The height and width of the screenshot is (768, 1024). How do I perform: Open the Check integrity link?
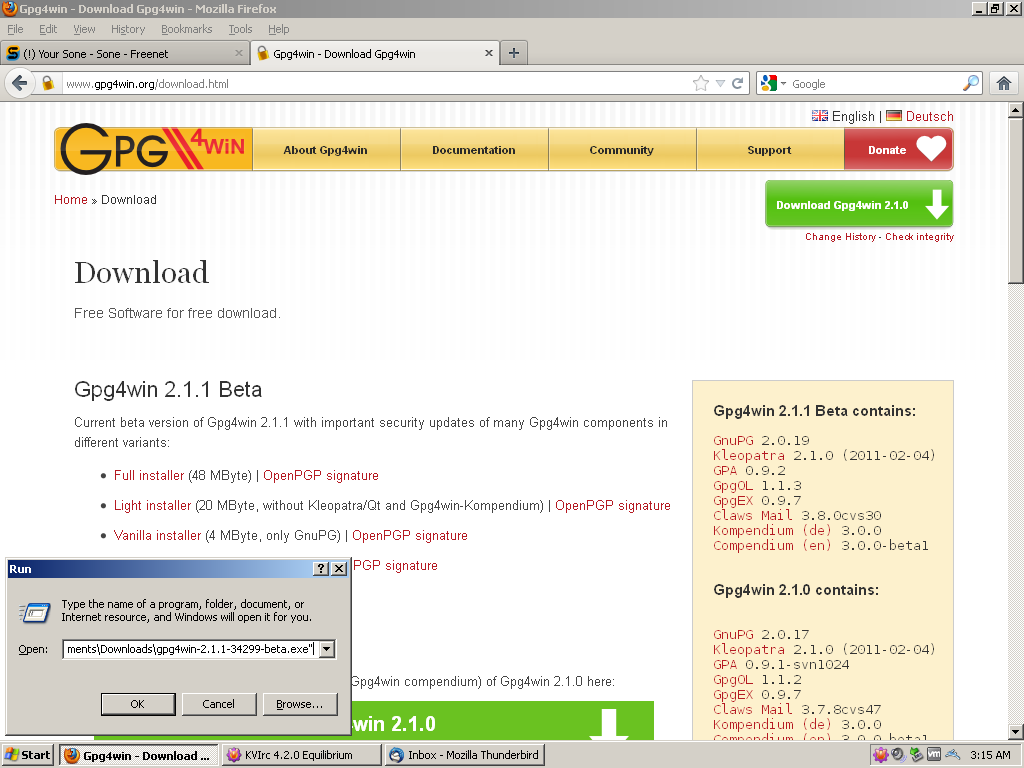click(920, 236)
